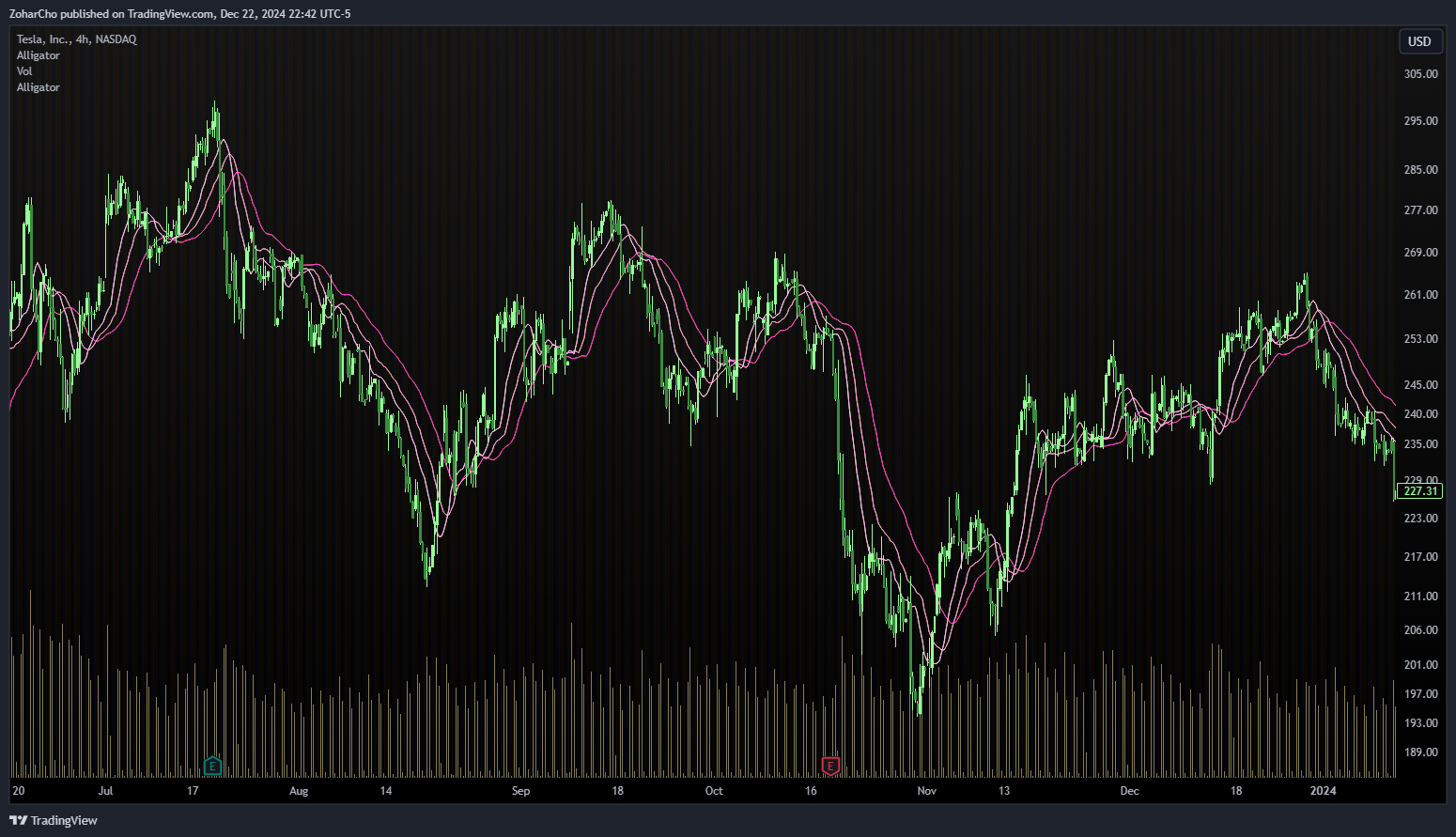The width and height of the screenshot is (1456, 837).
Task: Click the 206.00 price axis label
Action: [x=1420, y=630]
